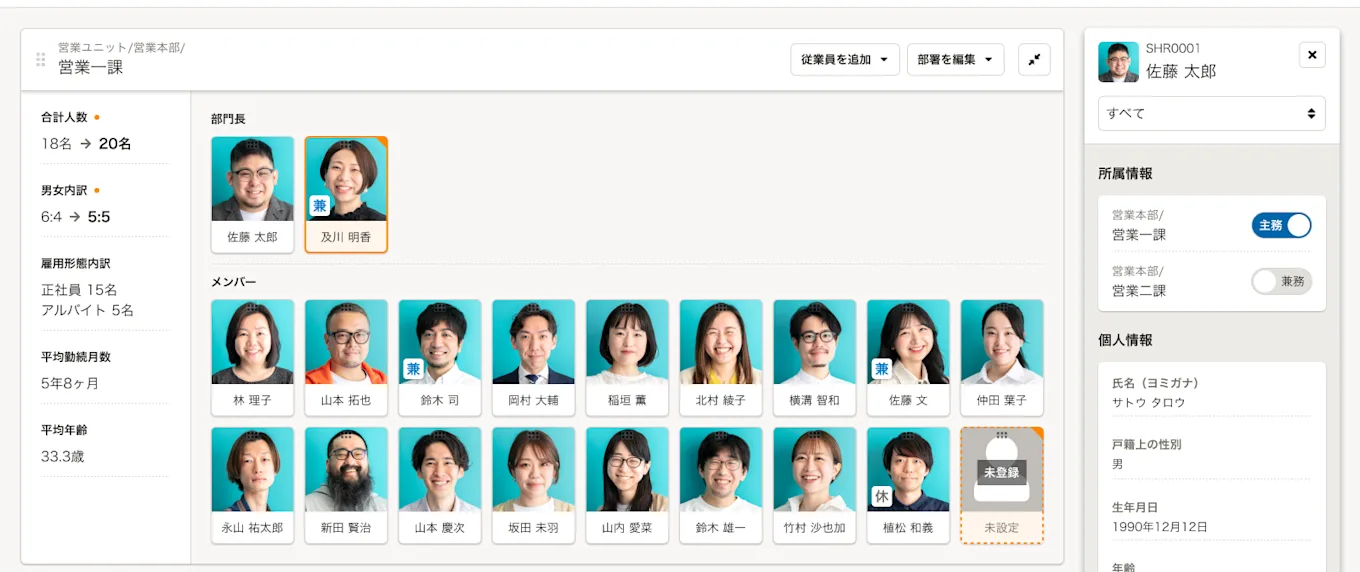
Task: Select member card 佐藤 文
Action: coord(909,358)
